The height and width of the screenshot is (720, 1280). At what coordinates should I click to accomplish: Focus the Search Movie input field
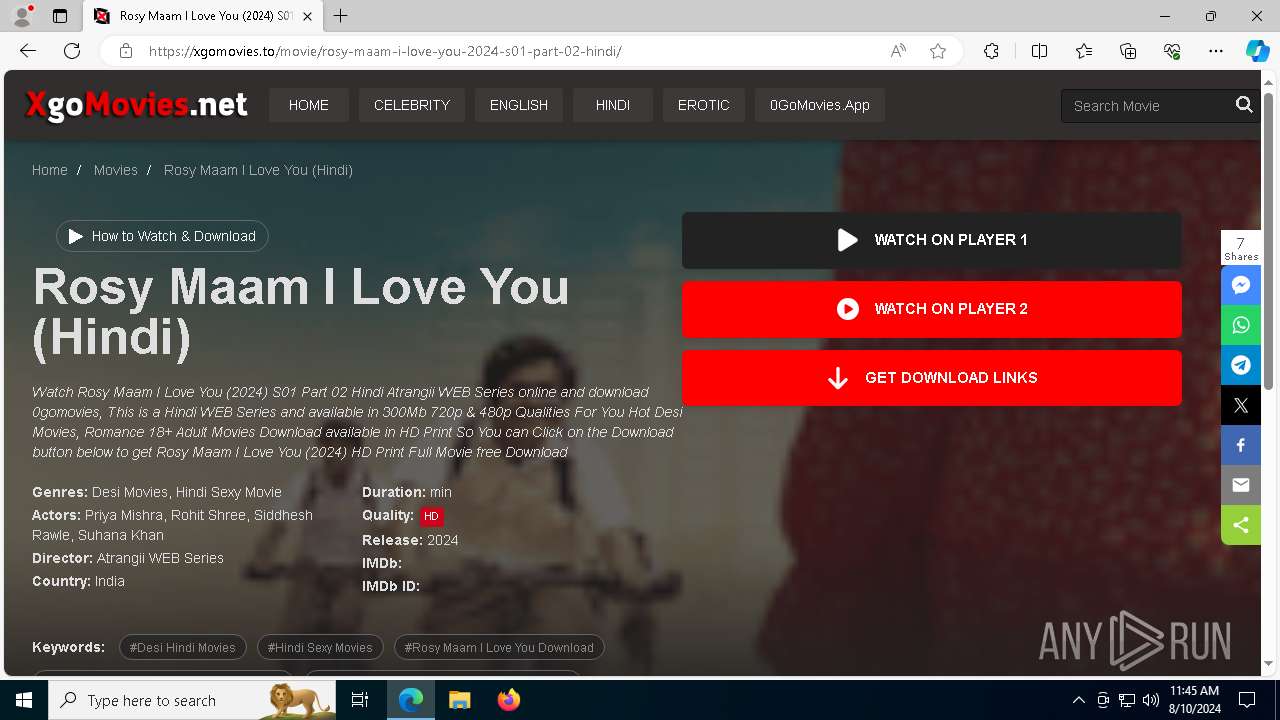tap(1147, 105)
